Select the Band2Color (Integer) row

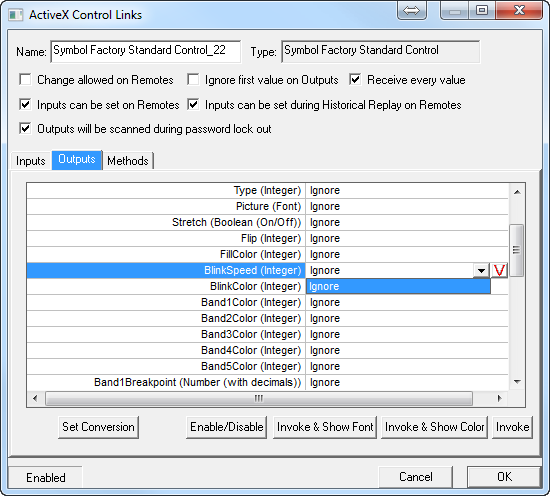267,319
